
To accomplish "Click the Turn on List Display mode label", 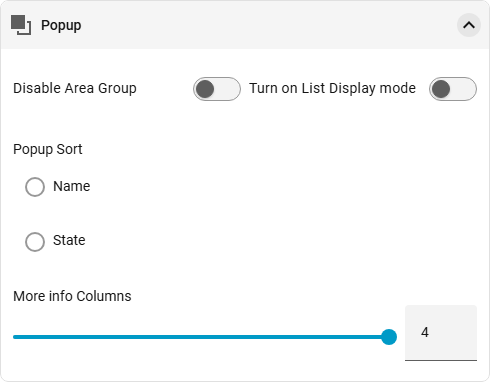I will [x=333, y=88].
